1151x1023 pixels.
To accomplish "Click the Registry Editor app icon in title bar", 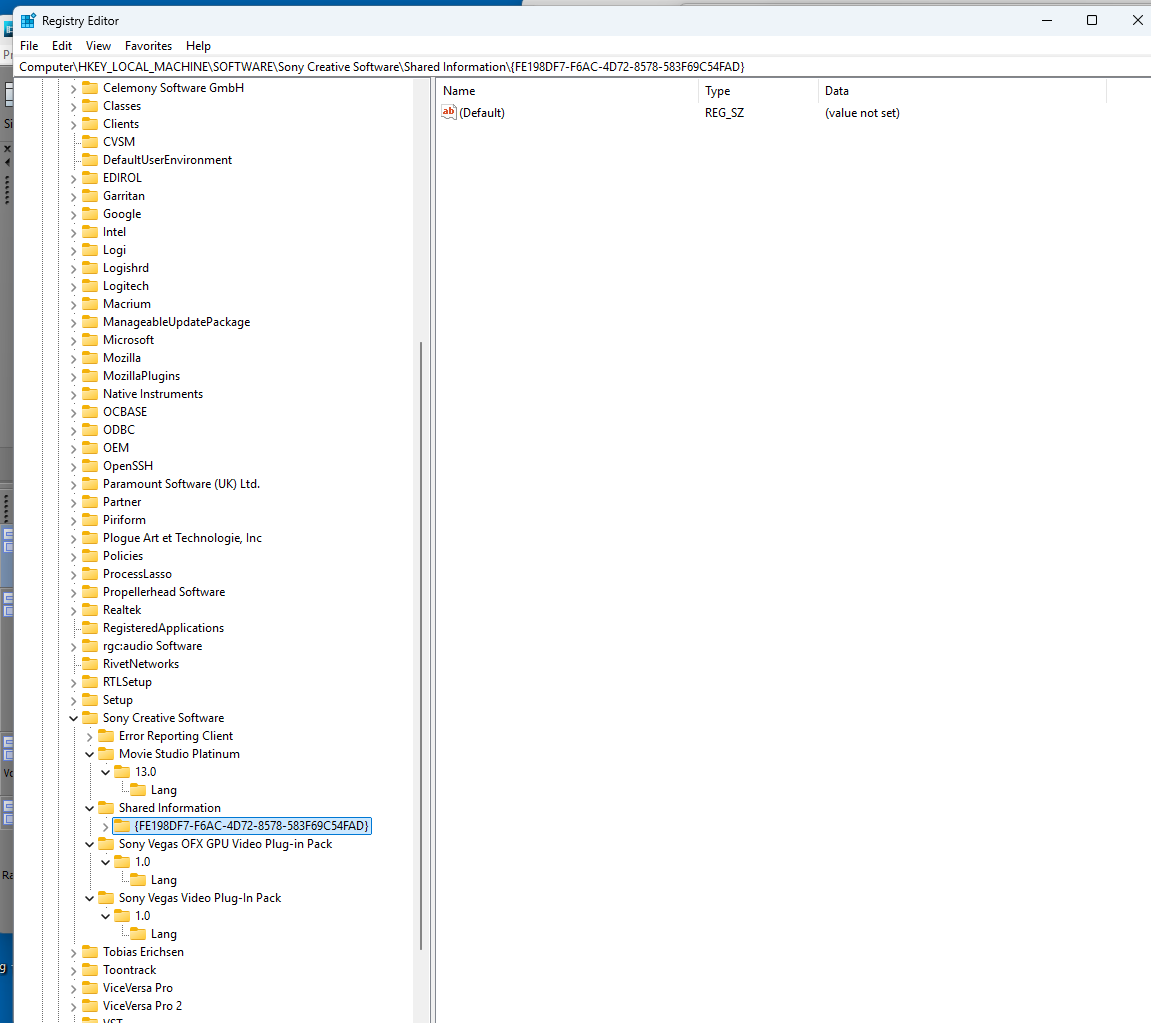I will click(28, 21).
